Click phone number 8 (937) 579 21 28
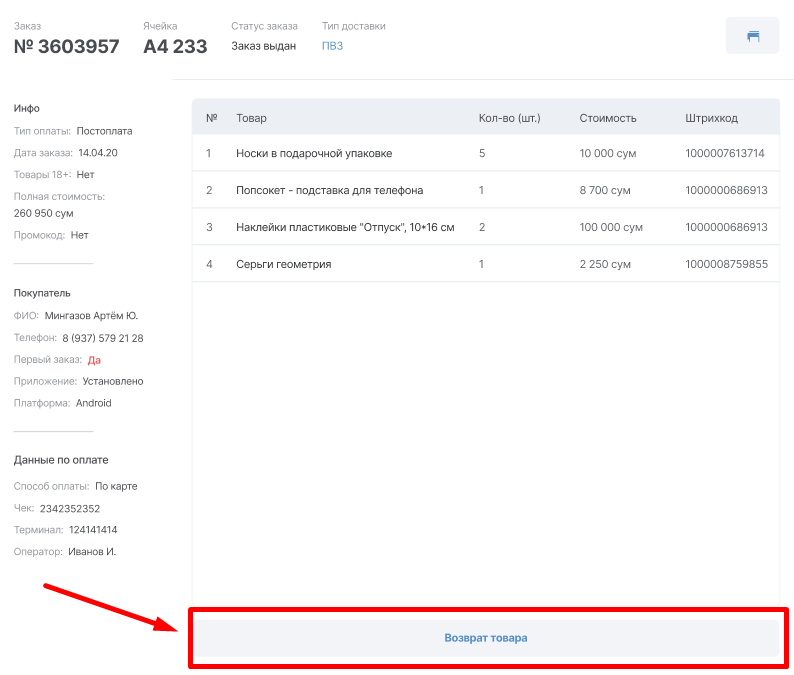The width and height of the screenshot is (794, 675). tap(103, 338)
